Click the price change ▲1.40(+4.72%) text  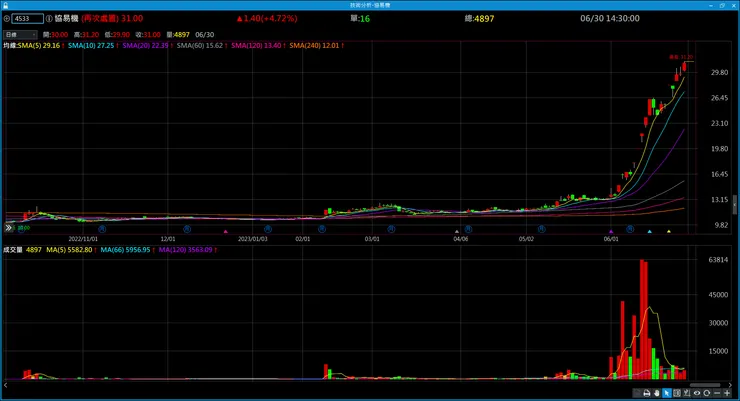pyautogui.click(x=267, y=18)
